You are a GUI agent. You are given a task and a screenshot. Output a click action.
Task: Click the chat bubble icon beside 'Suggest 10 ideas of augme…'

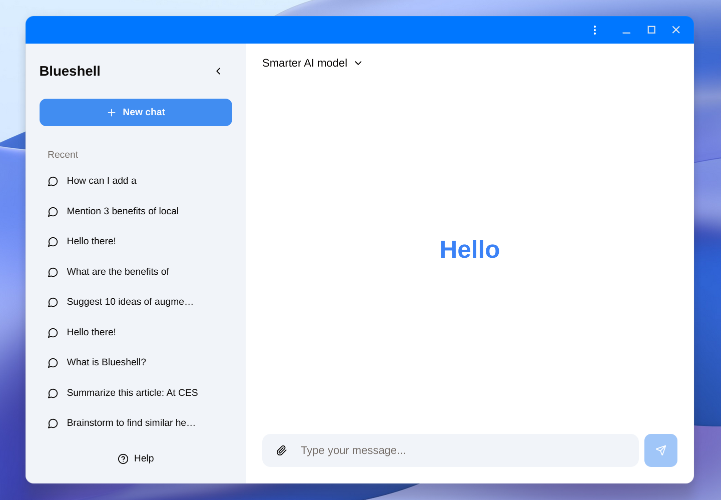(x=53, y=302)
